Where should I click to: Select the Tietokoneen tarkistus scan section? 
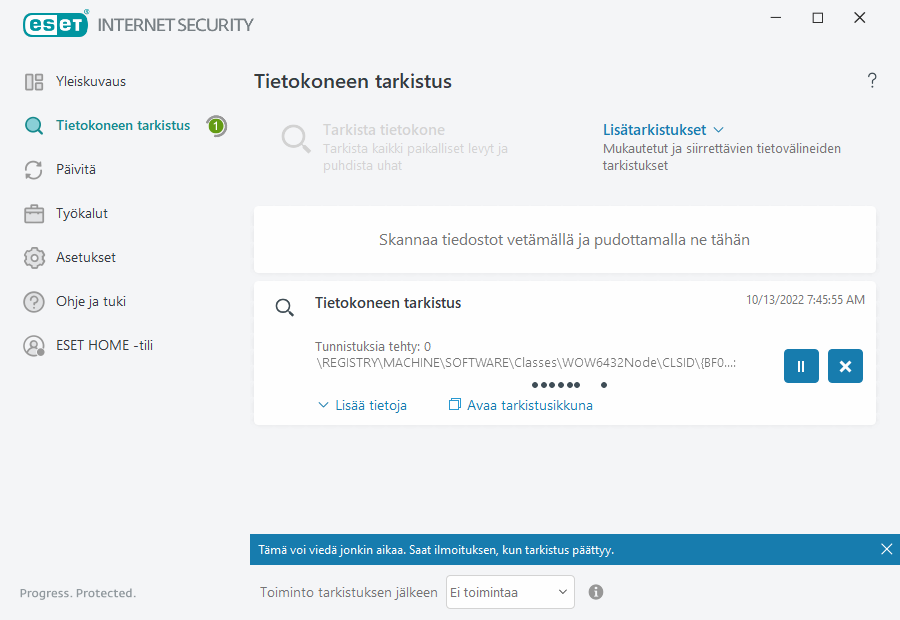(124, 125)
